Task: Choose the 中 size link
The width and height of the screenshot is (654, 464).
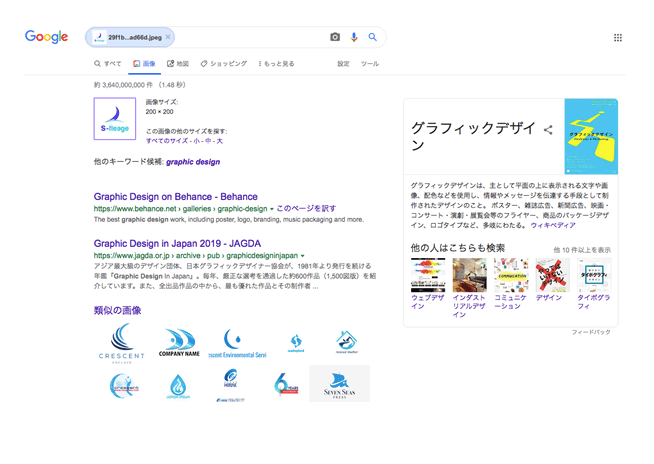Action: click(208, 141)
